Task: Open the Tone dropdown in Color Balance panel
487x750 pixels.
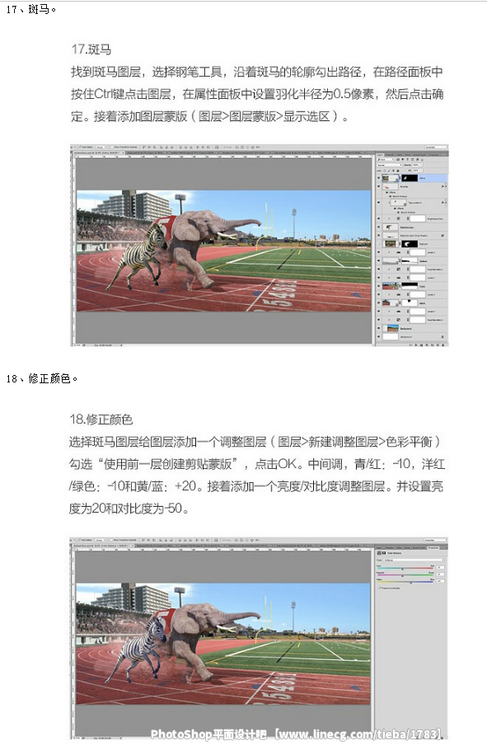Action: click(413, 560)
